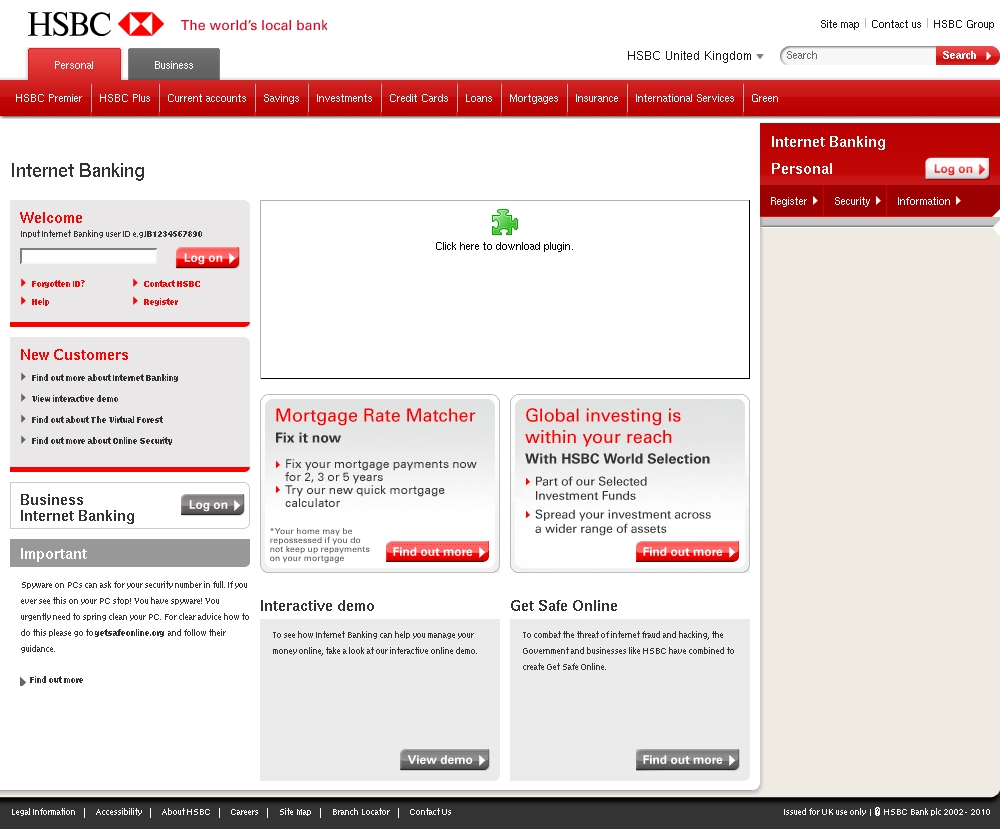Switch to the Personal tab

point(74,64)
